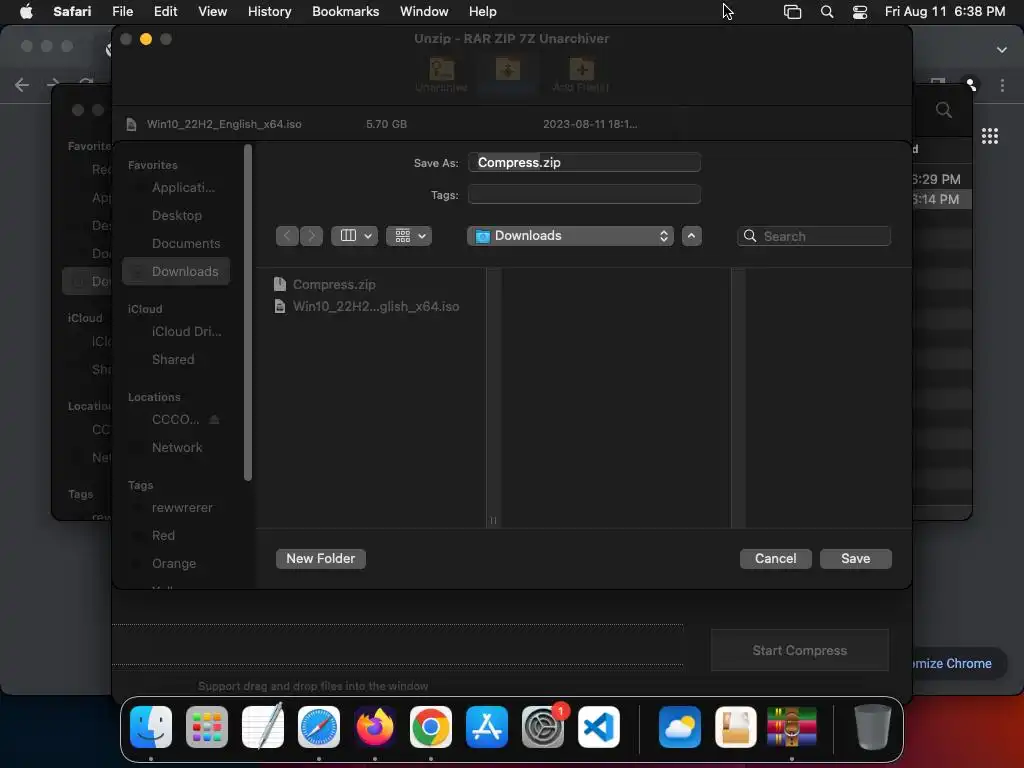Screen dimensions: 1024x768
Task: Open Safari from the Dock
Action: pyautogui.click(x=319, y=727)
